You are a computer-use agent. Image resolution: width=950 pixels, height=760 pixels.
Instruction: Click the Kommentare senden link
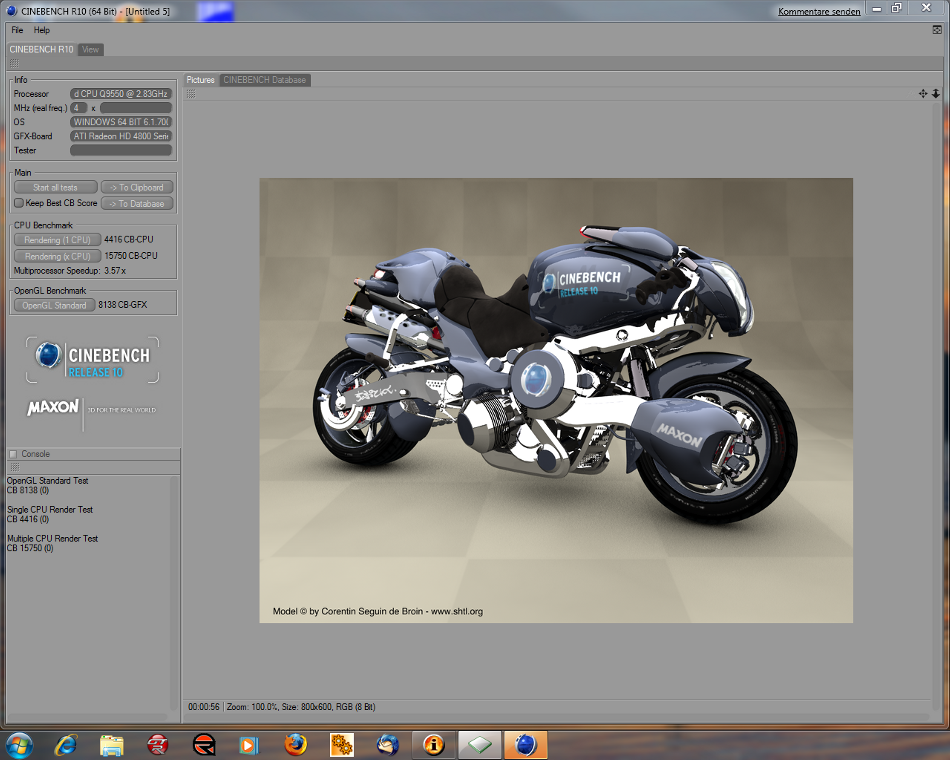(x=819, y=12)
